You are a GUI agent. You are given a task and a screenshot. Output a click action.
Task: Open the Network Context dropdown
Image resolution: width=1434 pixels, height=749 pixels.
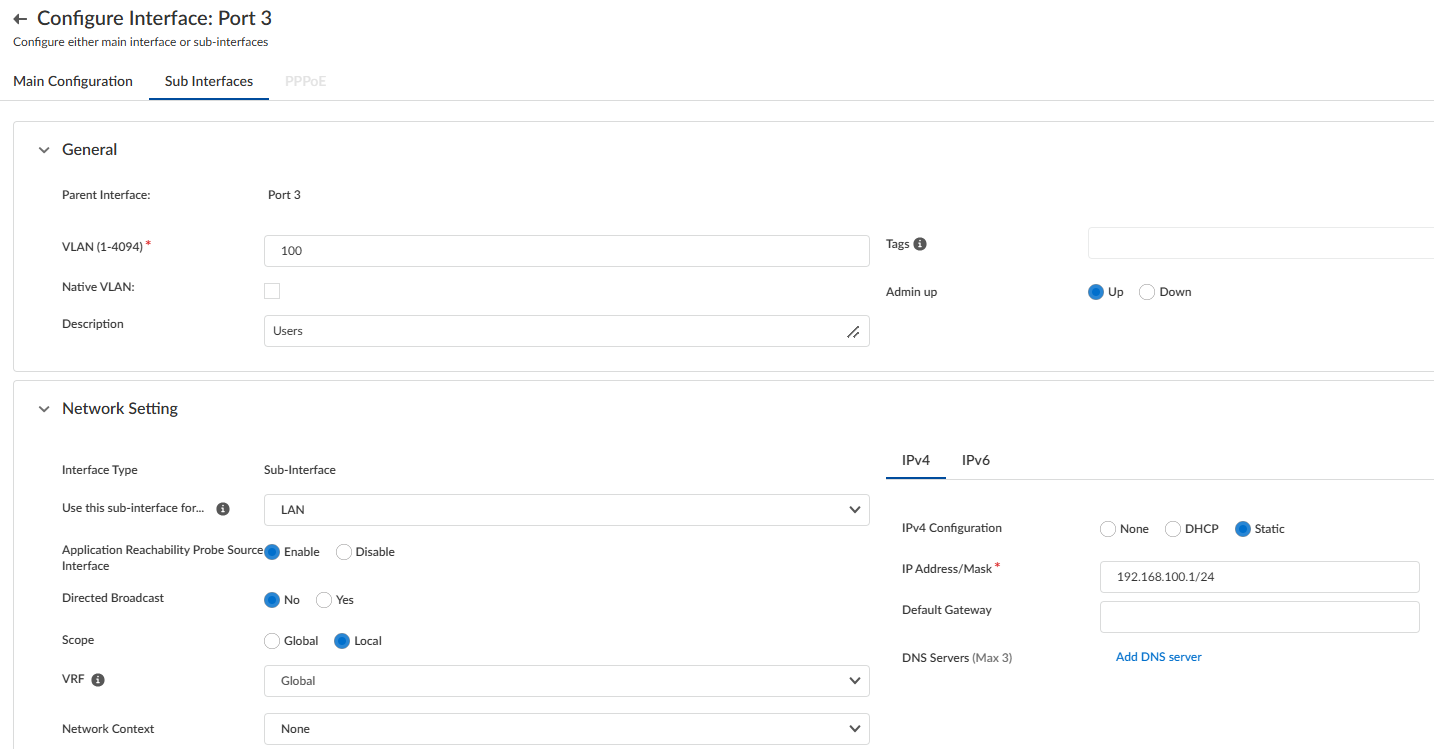tap(565, 728)
